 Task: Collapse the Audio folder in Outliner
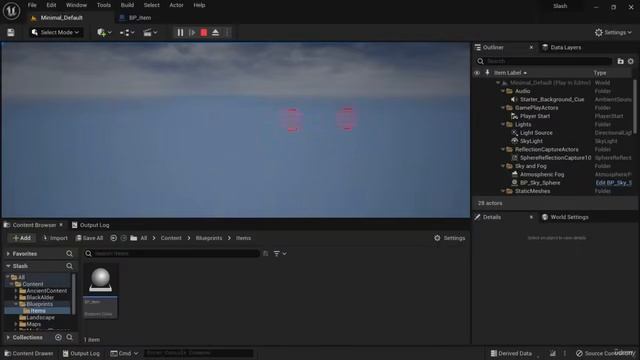tap(503, 91)
